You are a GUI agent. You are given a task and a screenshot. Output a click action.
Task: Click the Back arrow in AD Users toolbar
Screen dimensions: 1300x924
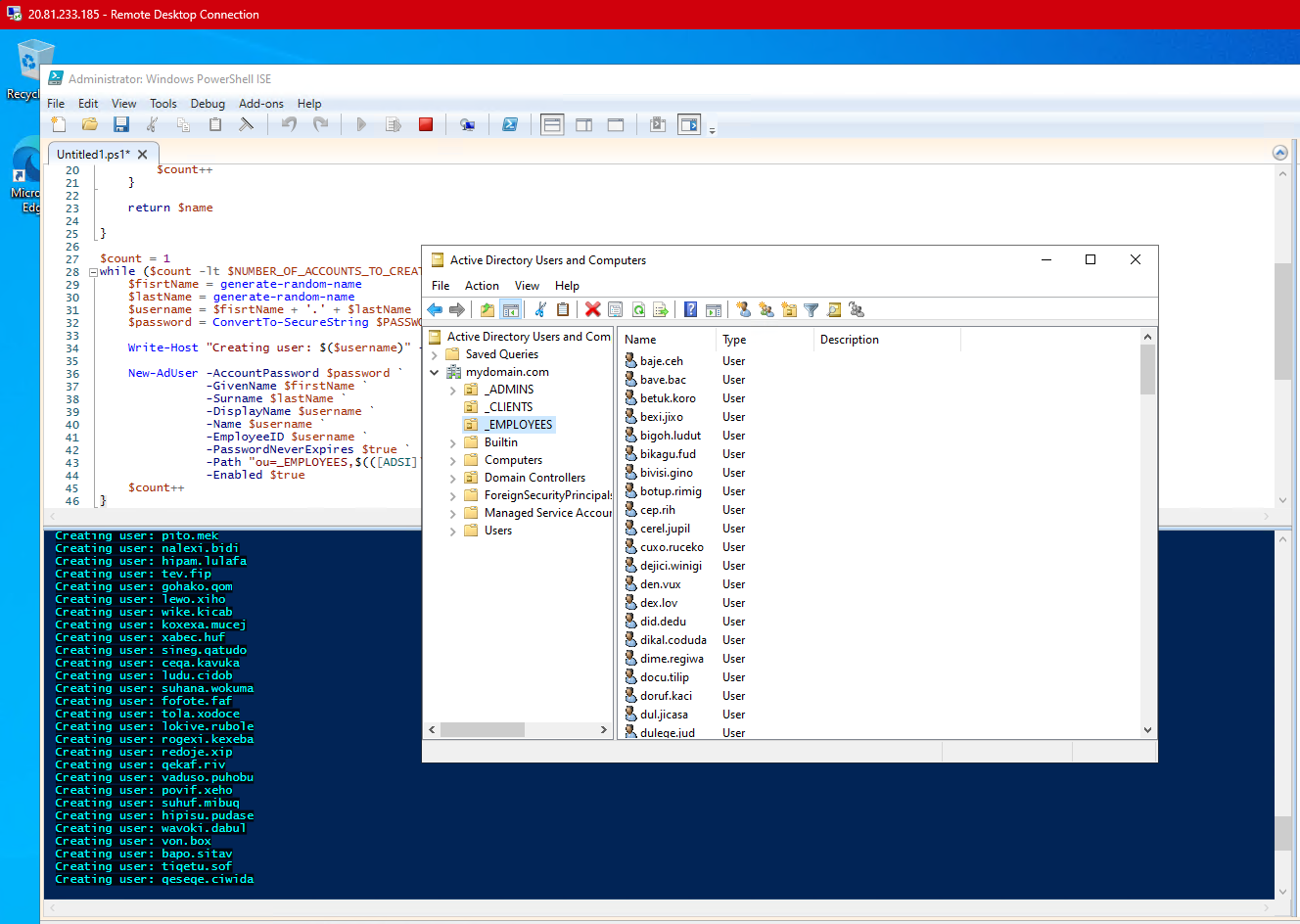435,309
